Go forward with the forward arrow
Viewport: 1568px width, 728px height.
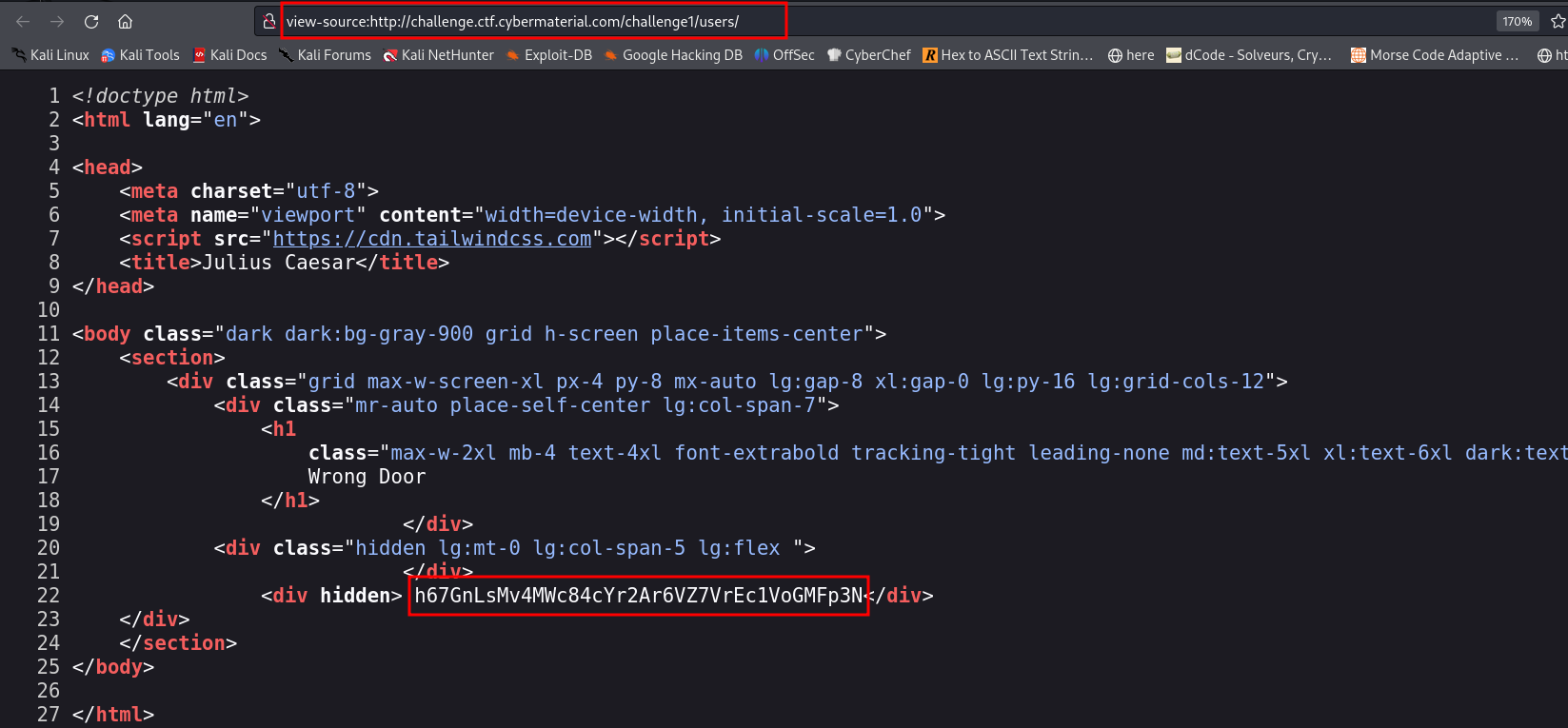57,21
